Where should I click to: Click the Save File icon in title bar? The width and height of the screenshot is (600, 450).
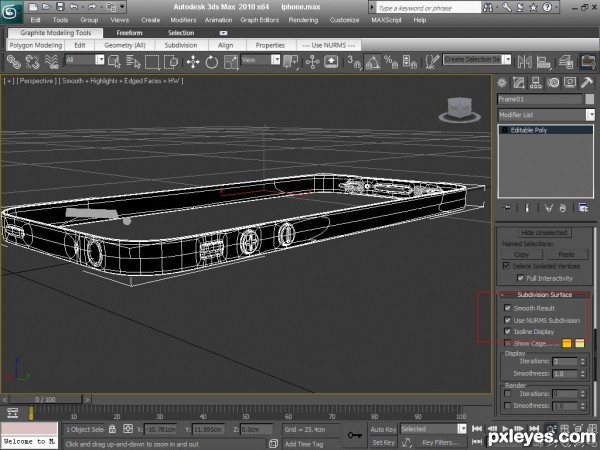[60, 7]
